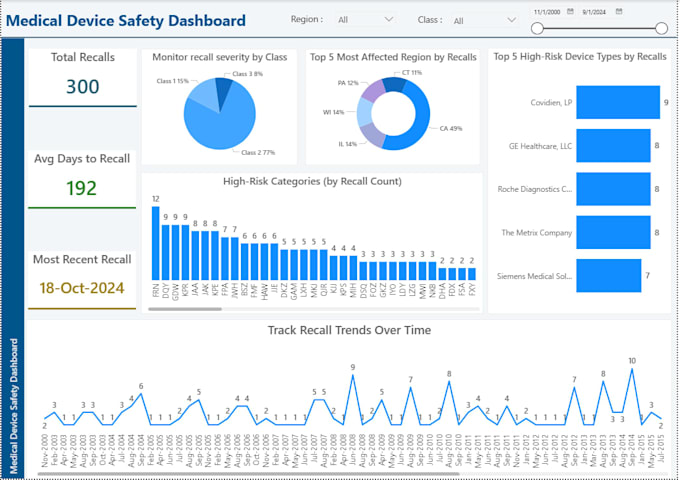Click the Siemens Medical Sol... bar
Image resolution: width=680 pixels, height=480 pixels.
coord(608,276)
